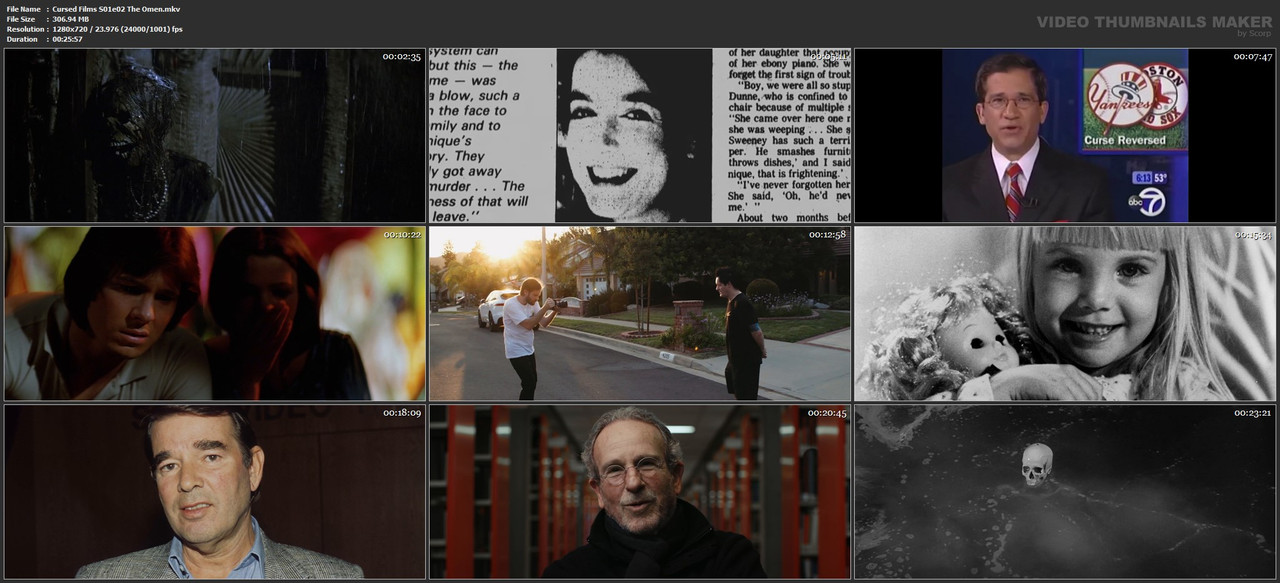Click the '00:10:22' timestamp label
This screenshot has width=1280, height=583.
pyautogui.click(x=402, y=235)
